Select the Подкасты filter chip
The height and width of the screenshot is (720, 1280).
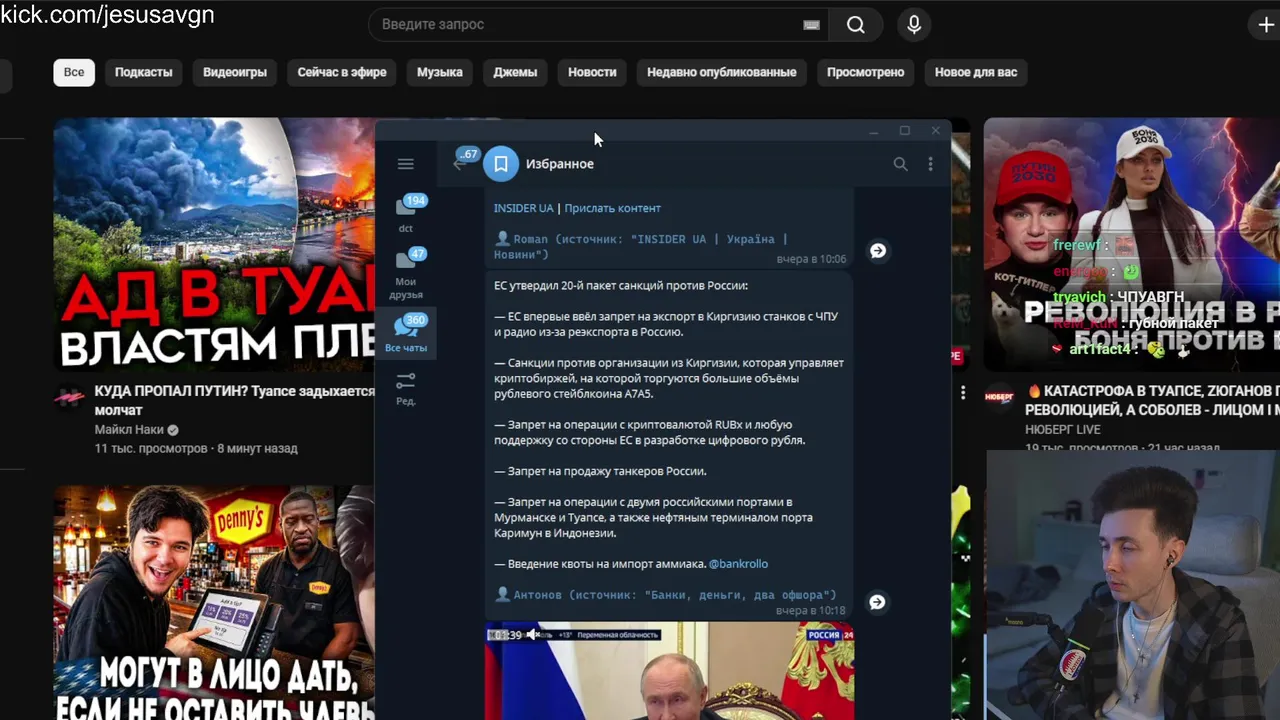(x=143, y=72)
